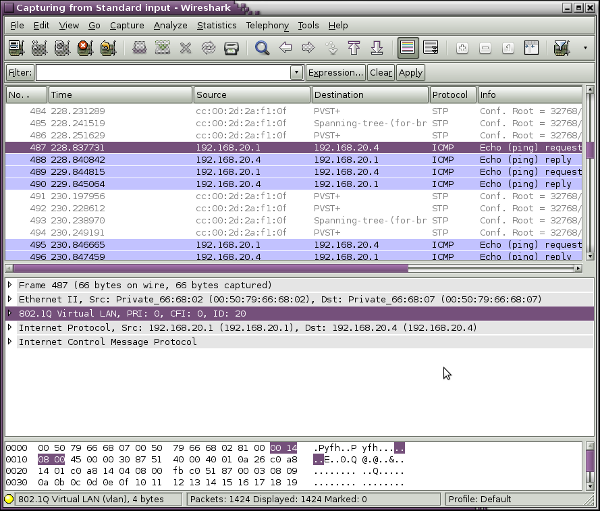Zoom out toolbar icon
The height and width of the screenshot is (511, 600).
(485, 48)
